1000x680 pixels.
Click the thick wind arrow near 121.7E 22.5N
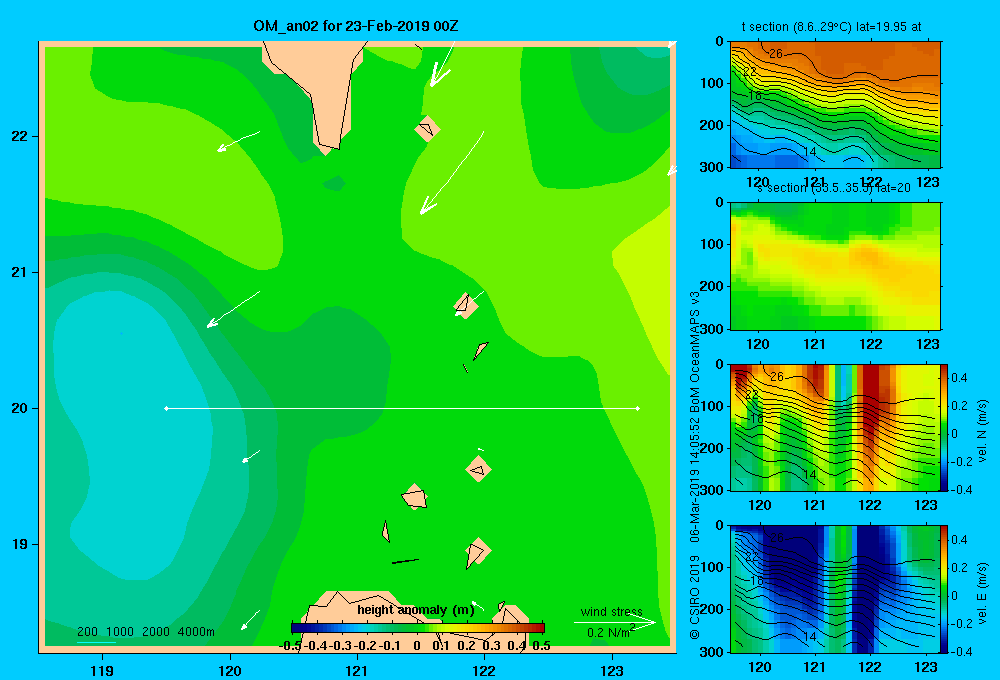coord(441,64)
